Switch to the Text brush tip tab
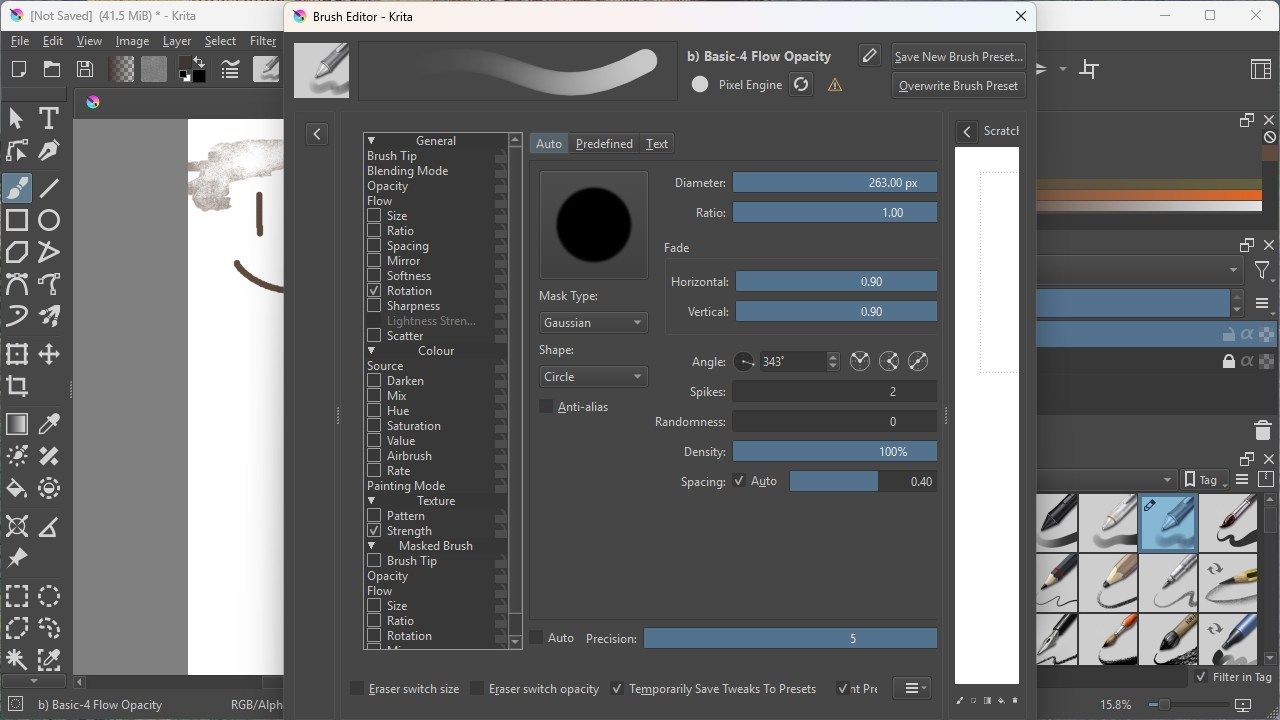The width and height of the screenshot is (1280, 720). (x=657, y=143)
